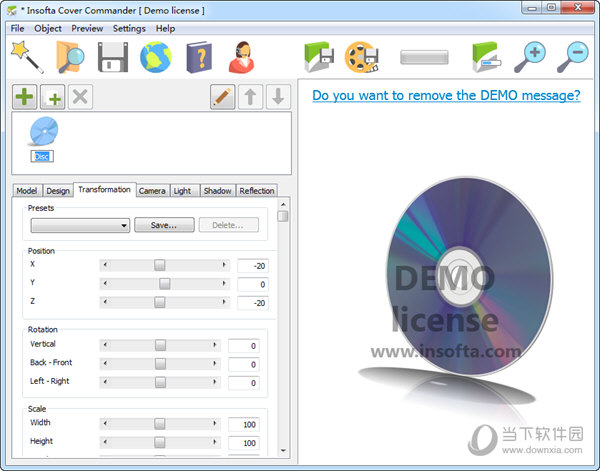
Task: Click the Height scale value field
Action: (x=244, y=443)
